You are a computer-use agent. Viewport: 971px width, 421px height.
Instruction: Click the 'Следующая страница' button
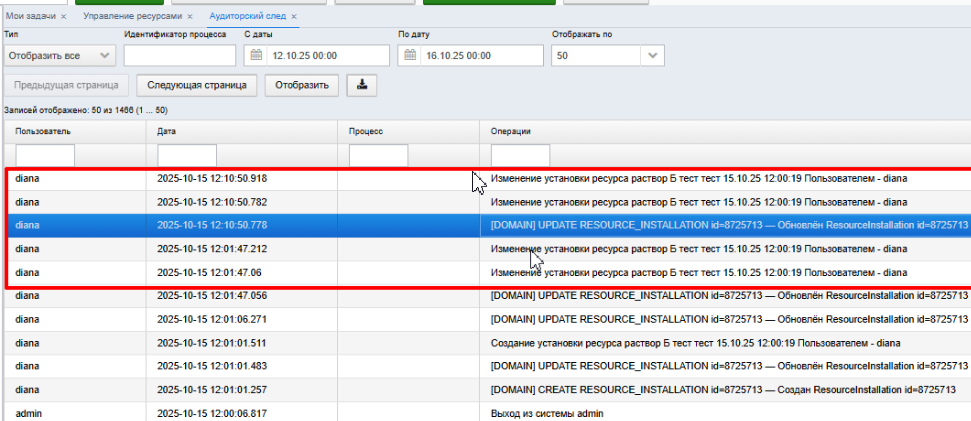(x=197, y=85)
